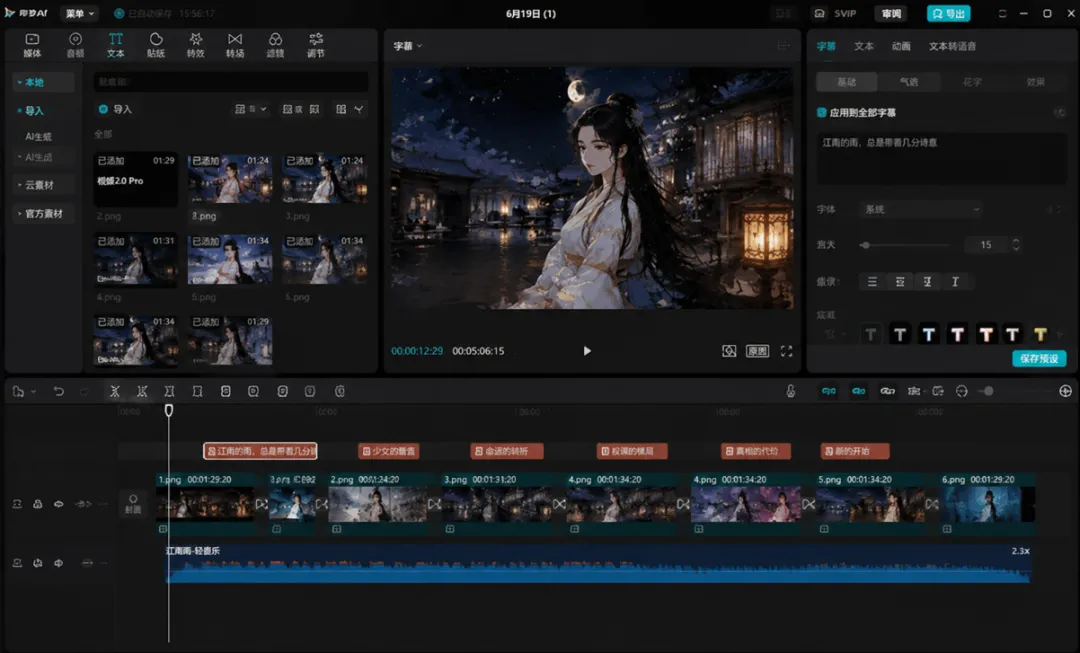The height and width of the screenshot is (653, 1080).
Task: Toggle the preview axis icon
Action: point(914,391)
